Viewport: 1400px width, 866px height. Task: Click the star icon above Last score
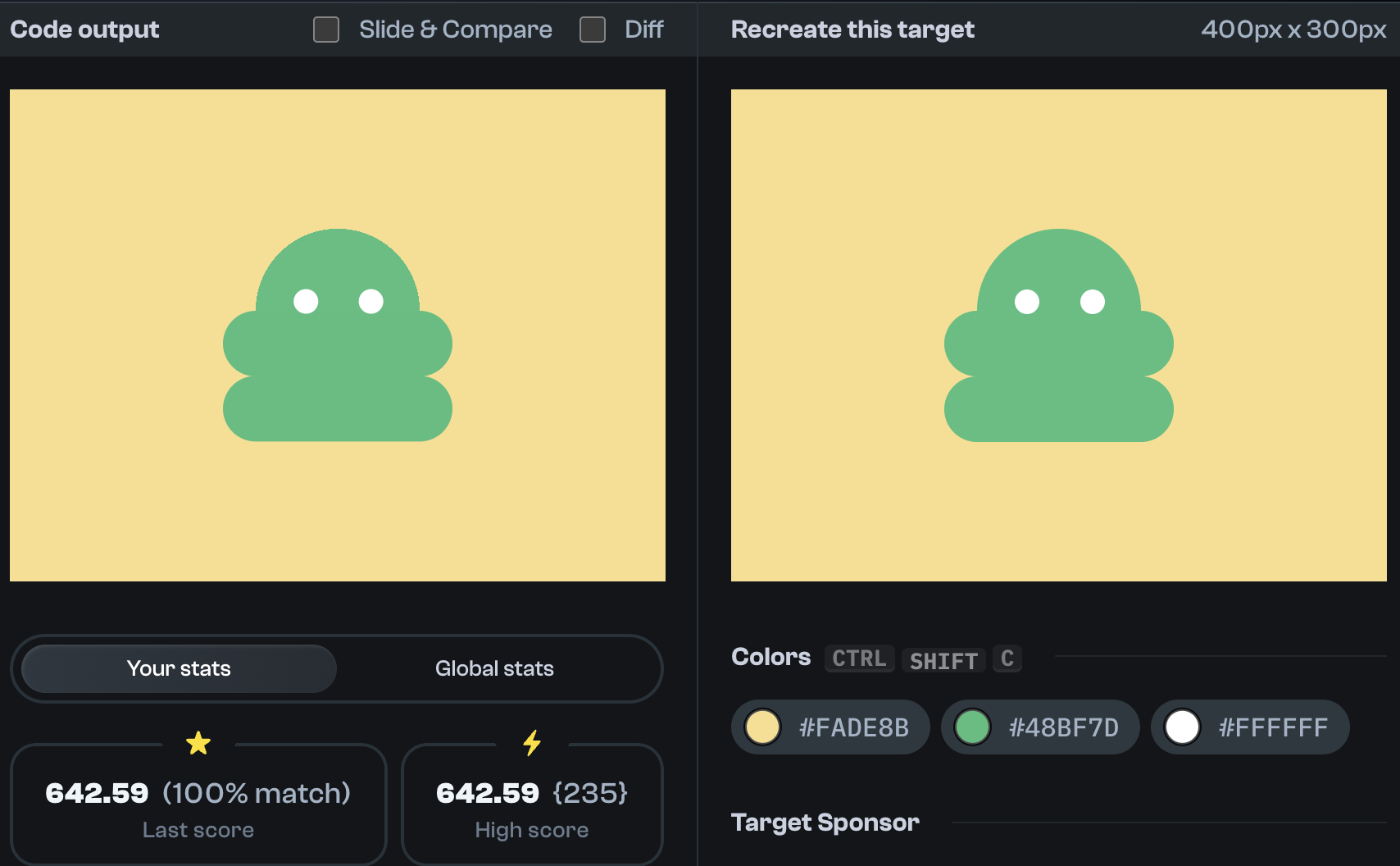coord(198,742)
